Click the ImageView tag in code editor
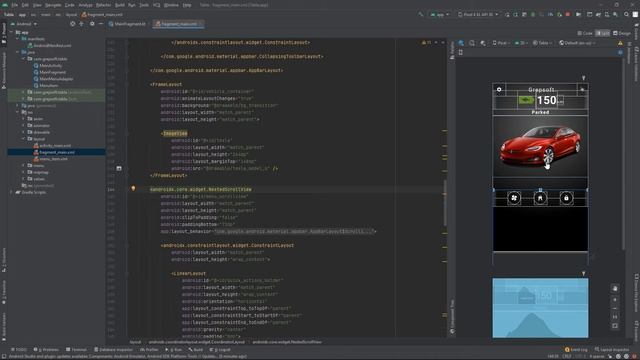Image resolution: width=640 pixels, height=360 pixels. pyautogui.click(x=174, y=133)
